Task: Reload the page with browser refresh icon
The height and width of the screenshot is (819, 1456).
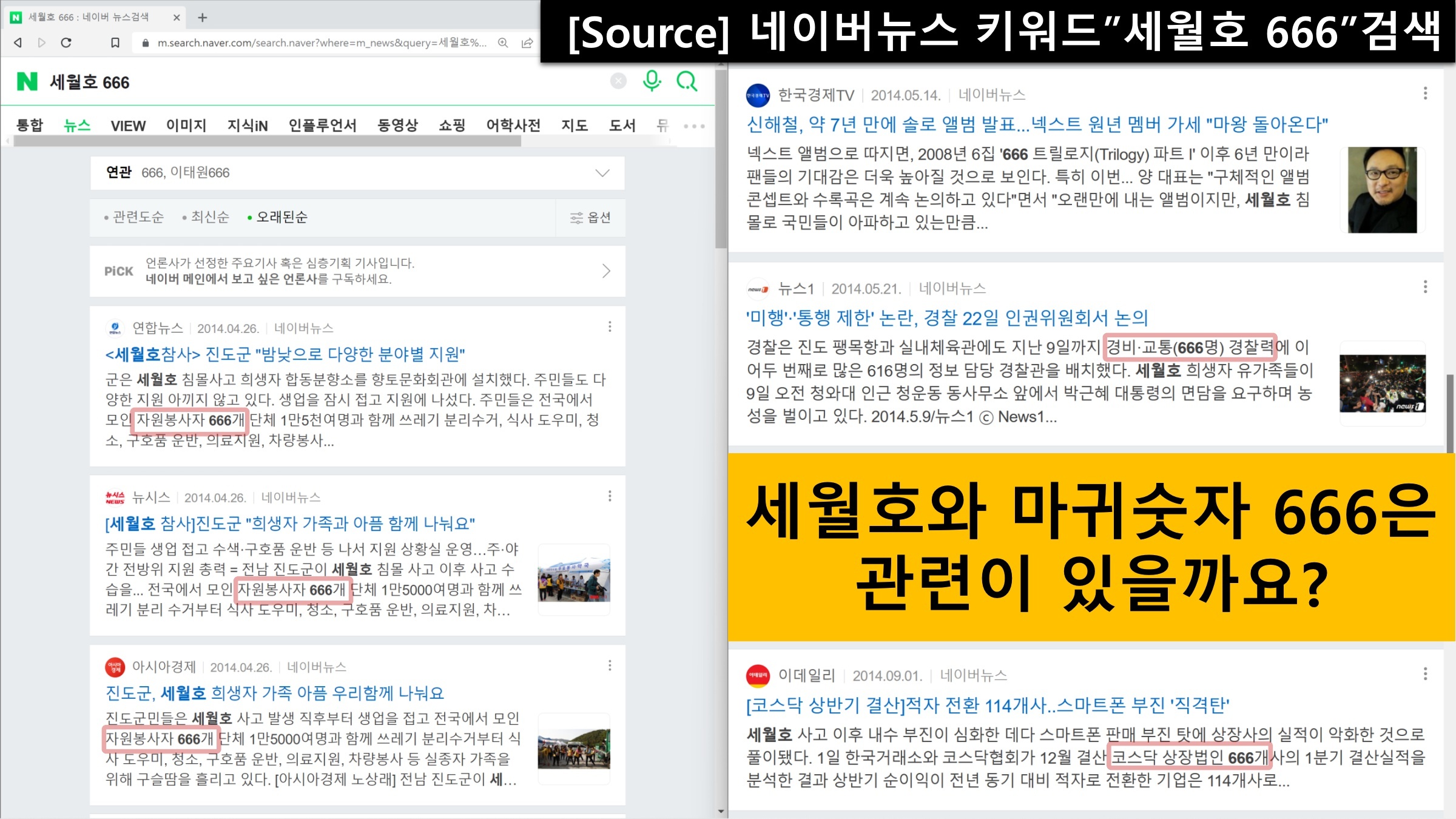Action: click(66, 42)
